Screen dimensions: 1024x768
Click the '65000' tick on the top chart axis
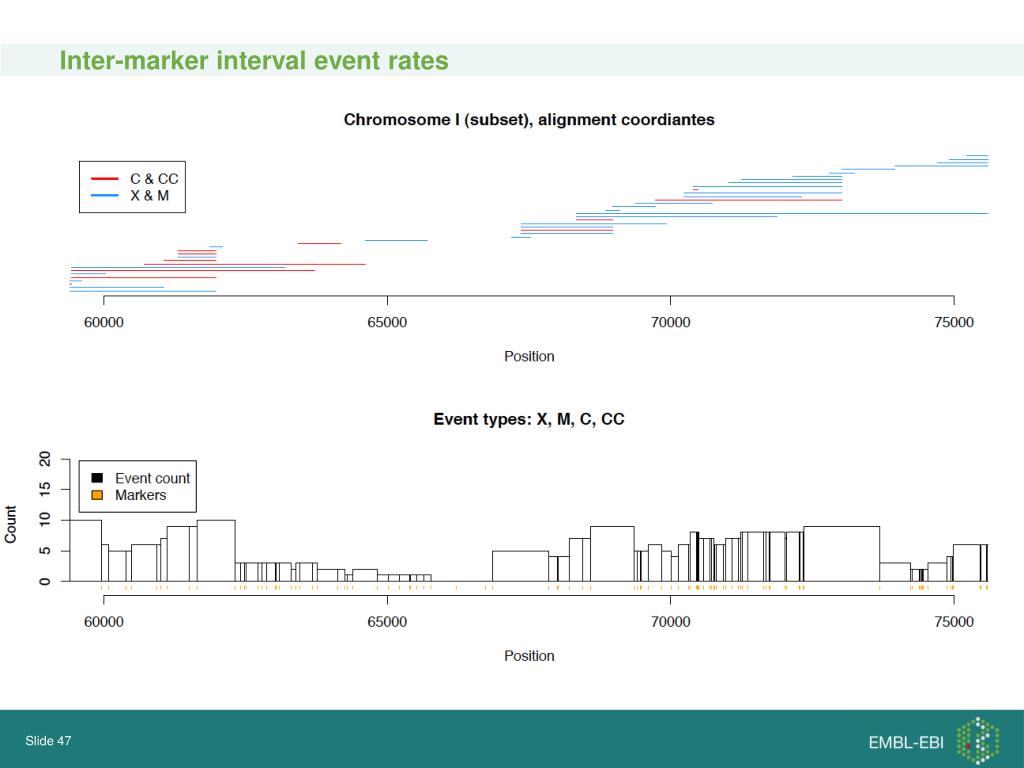coord(387,323)
